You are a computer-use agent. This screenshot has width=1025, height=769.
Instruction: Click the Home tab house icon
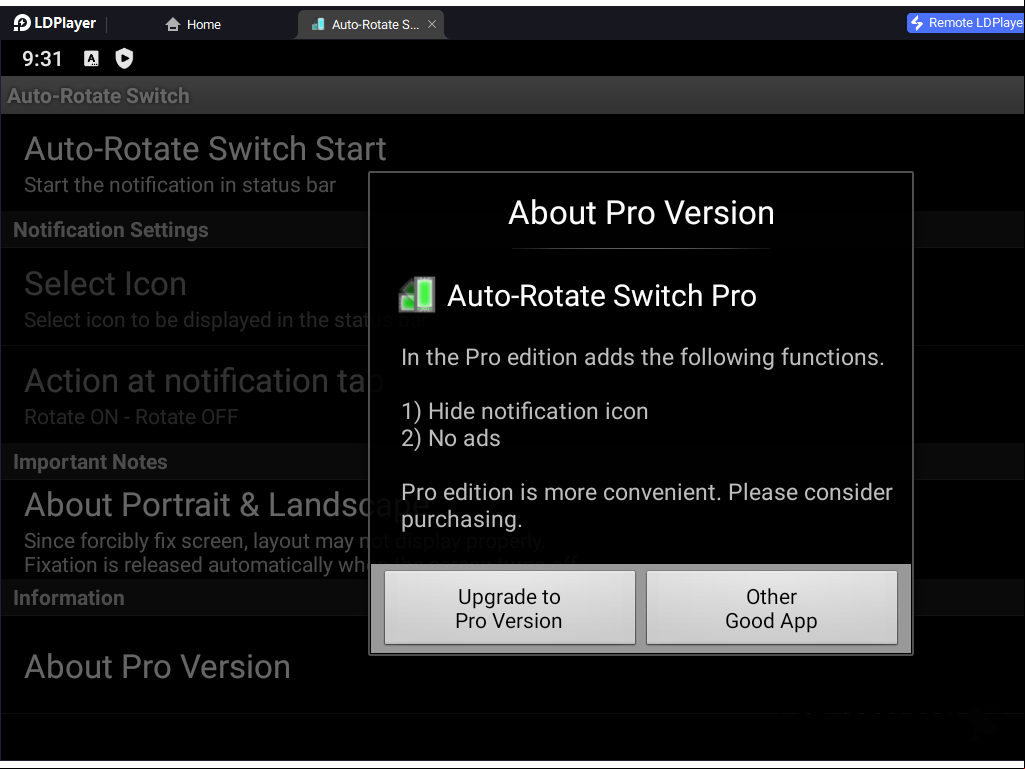173,24
